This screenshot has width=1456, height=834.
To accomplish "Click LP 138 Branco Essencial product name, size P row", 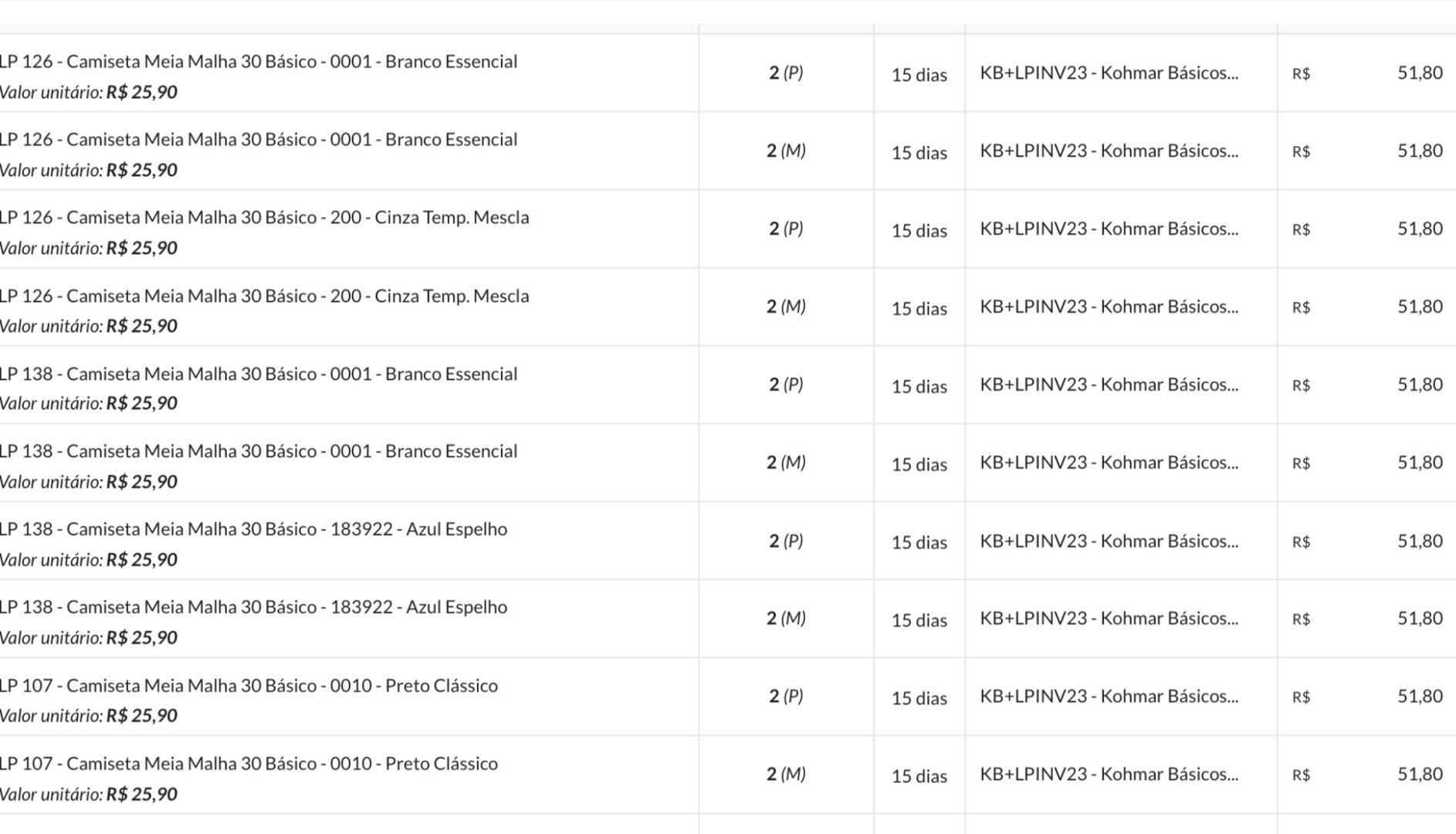I will tap(259, 375).
